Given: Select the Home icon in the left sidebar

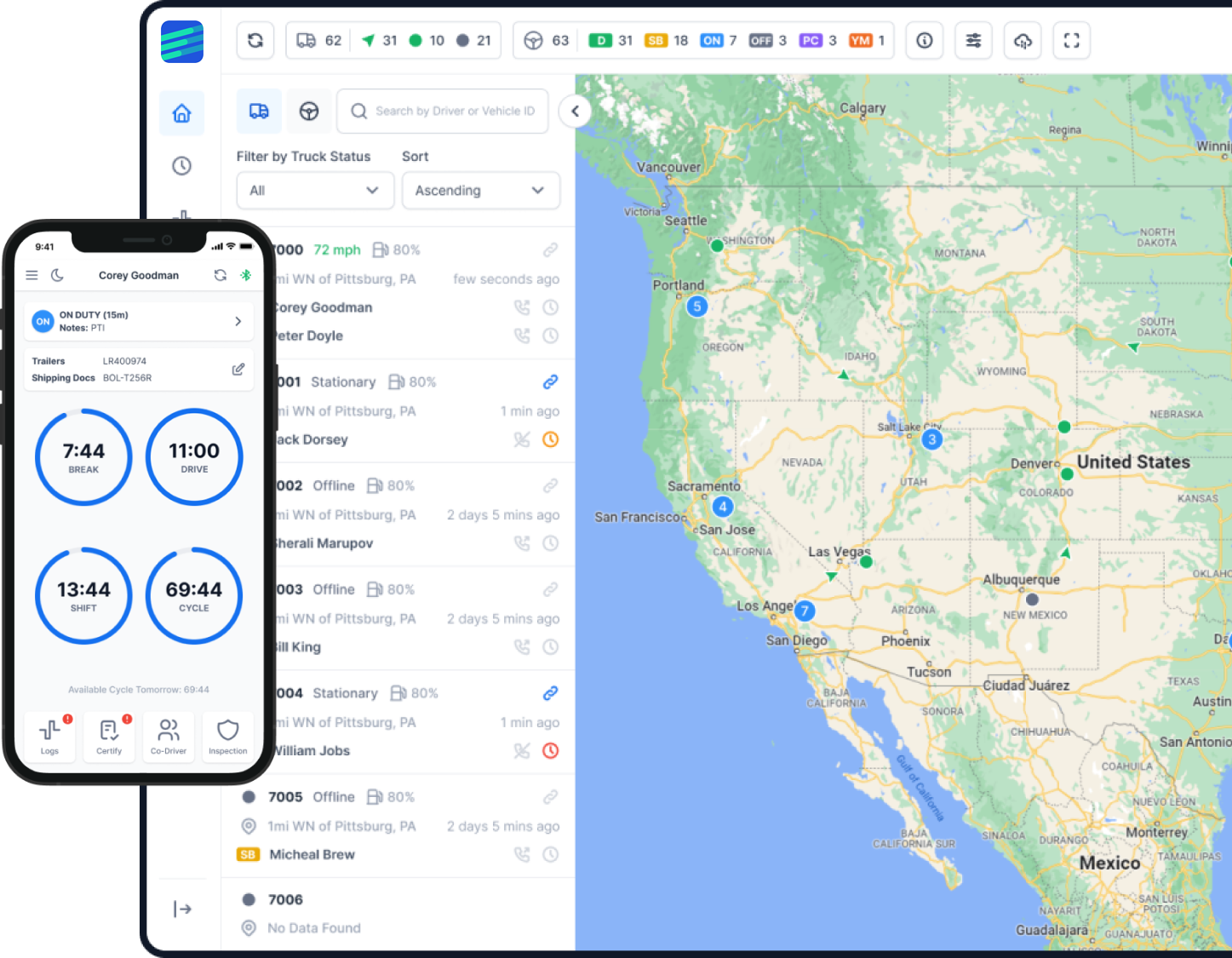Looking at the screenshot, I should tap(181, 112).
